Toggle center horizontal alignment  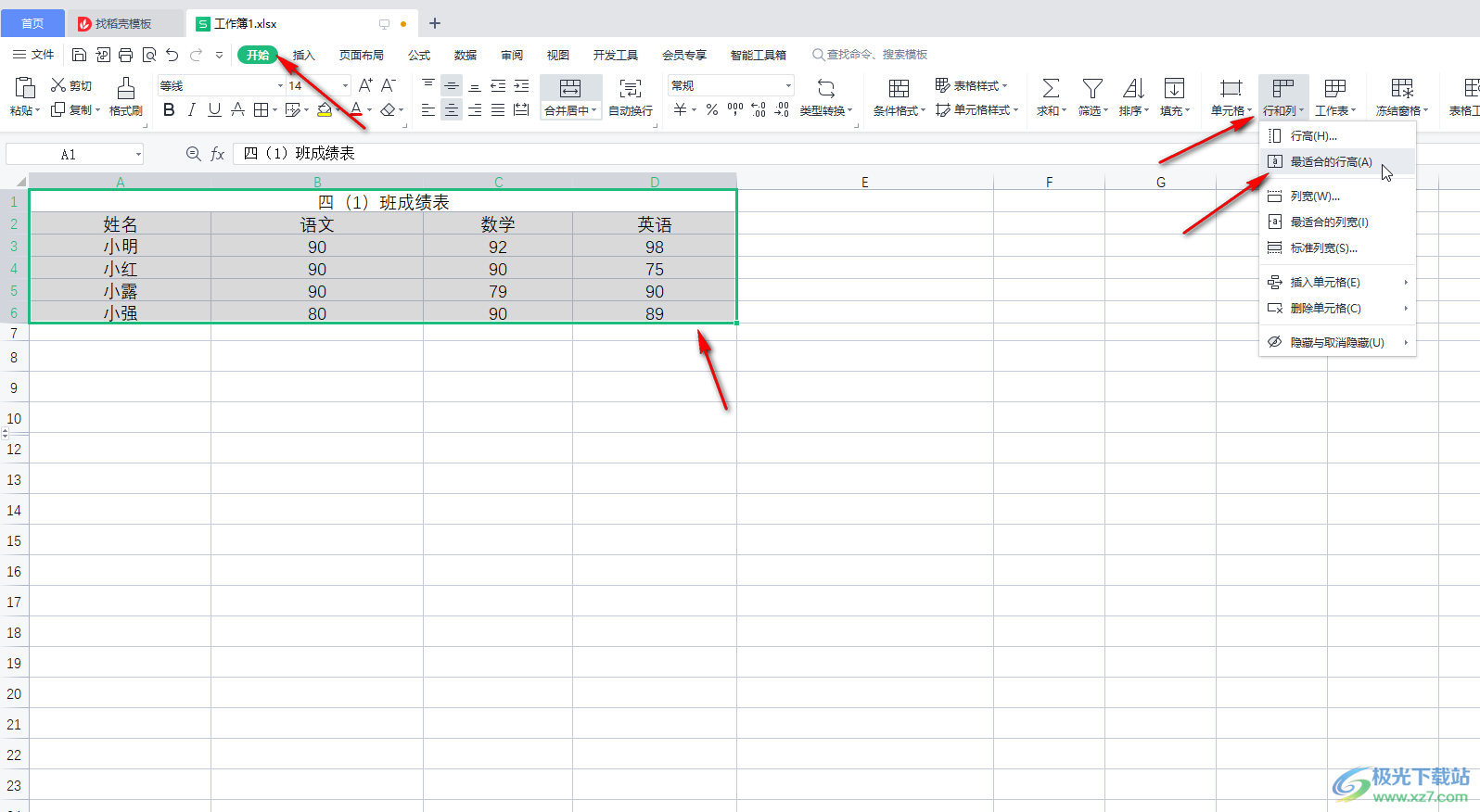coord(452,109)
